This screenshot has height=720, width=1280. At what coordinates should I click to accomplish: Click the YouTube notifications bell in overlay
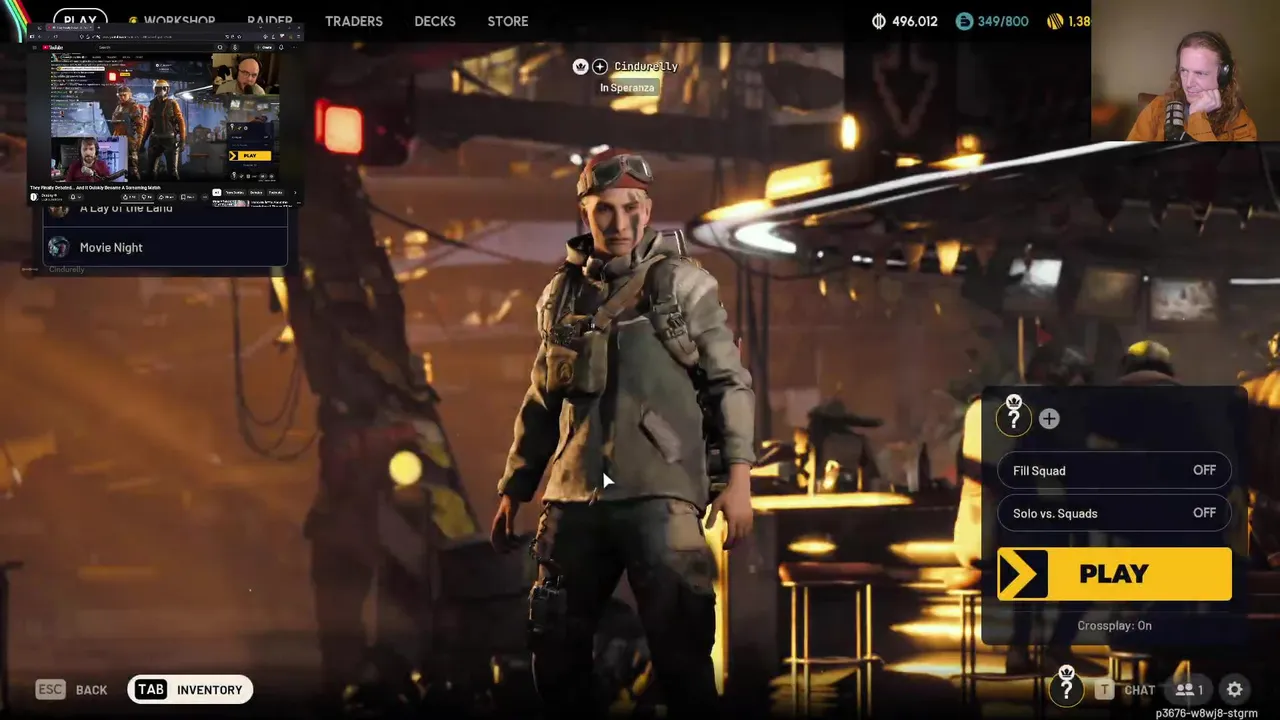coord(281,47)
